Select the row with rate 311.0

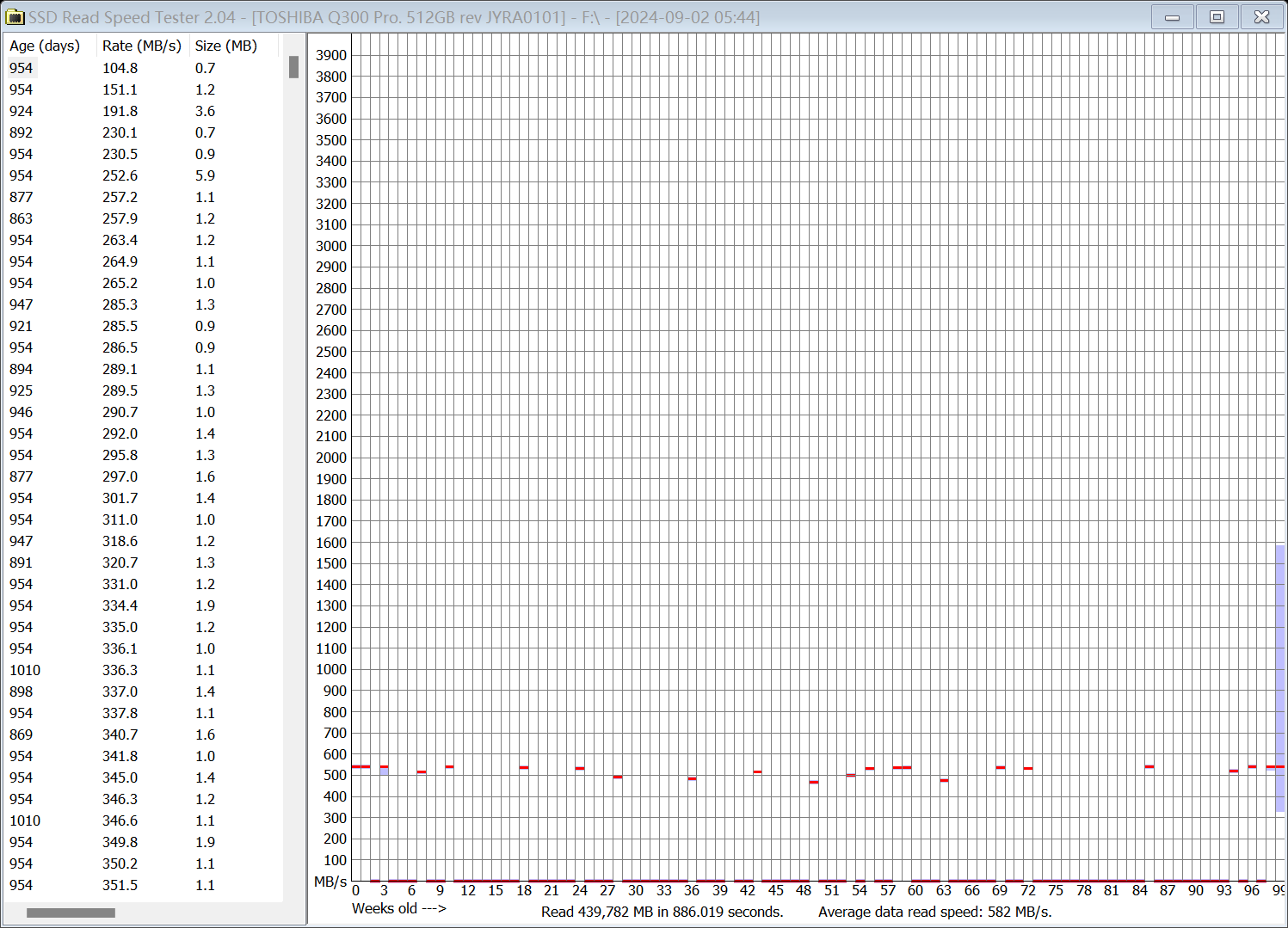pos(144,519)
